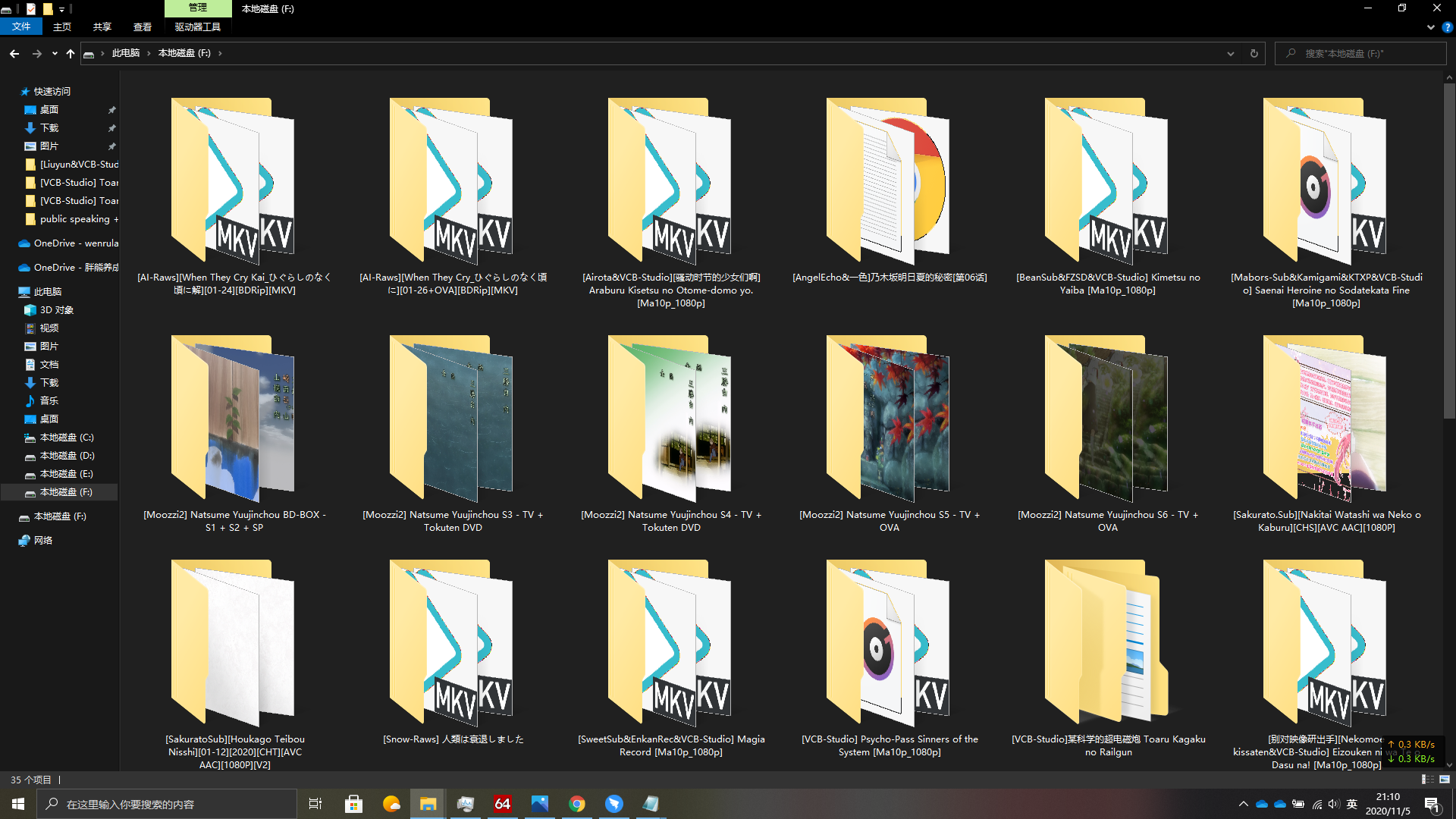The height and width of the screenshot is (819, 1456).
Task: Open pinned 桌面 under quick access
Action: pos(49,110)
